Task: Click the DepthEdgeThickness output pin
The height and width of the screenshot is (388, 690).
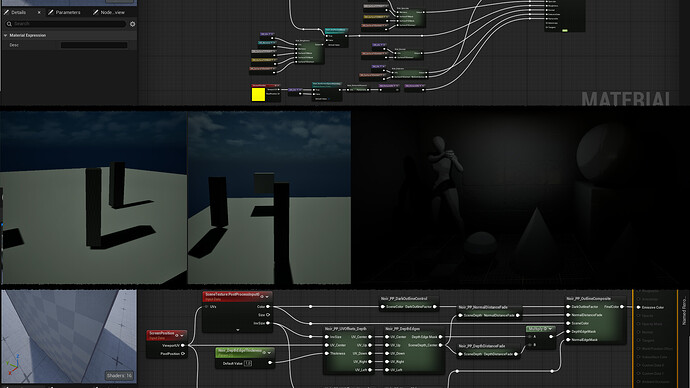Action: coord(270,363)
